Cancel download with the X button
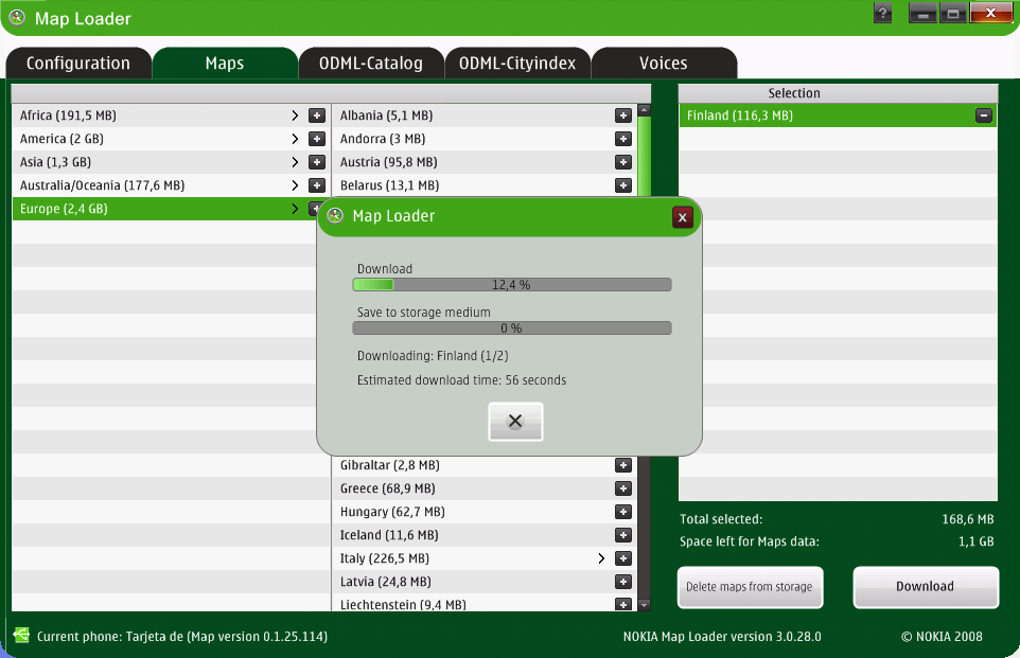This screenshot has width=1020, height=658. click(x=515, y=421)
